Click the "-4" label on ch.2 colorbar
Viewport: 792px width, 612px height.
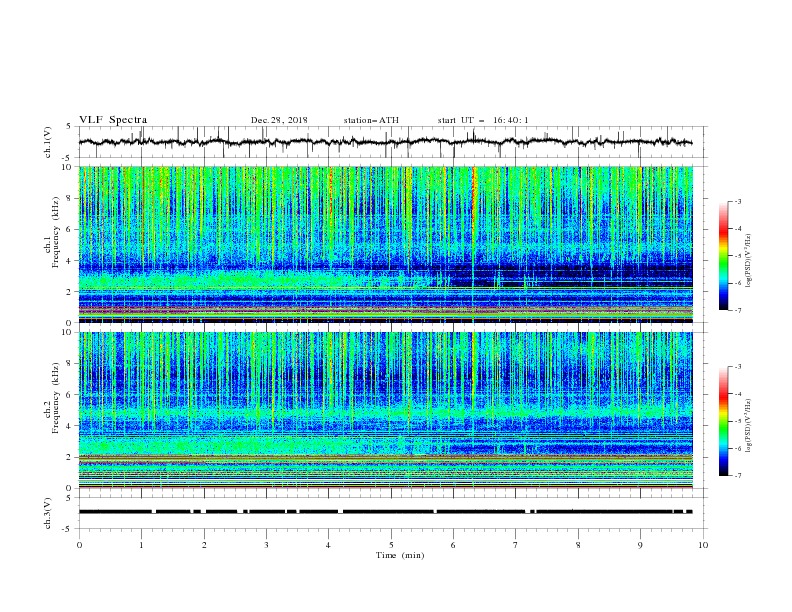click(737, 394)
